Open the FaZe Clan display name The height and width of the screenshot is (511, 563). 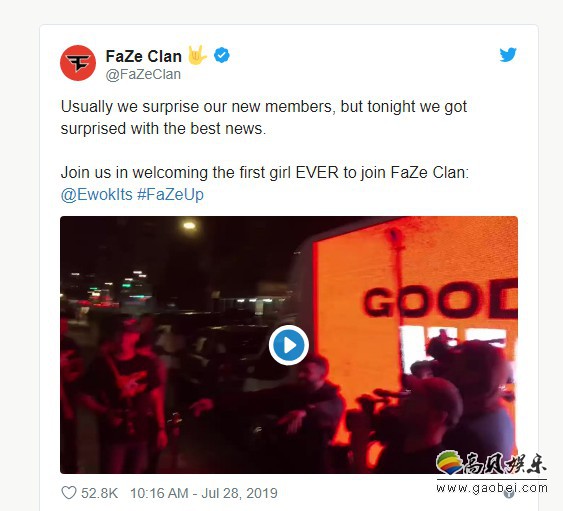pos(144,56)
